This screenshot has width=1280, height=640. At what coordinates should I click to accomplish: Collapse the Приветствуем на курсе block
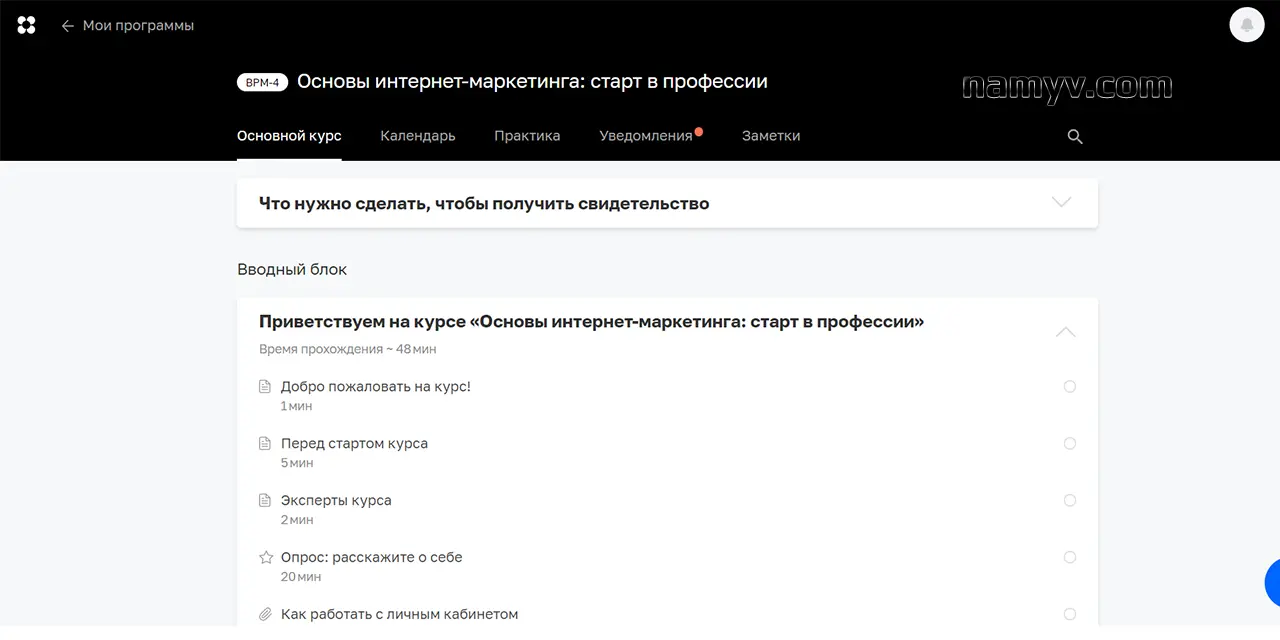point(1066,331)
